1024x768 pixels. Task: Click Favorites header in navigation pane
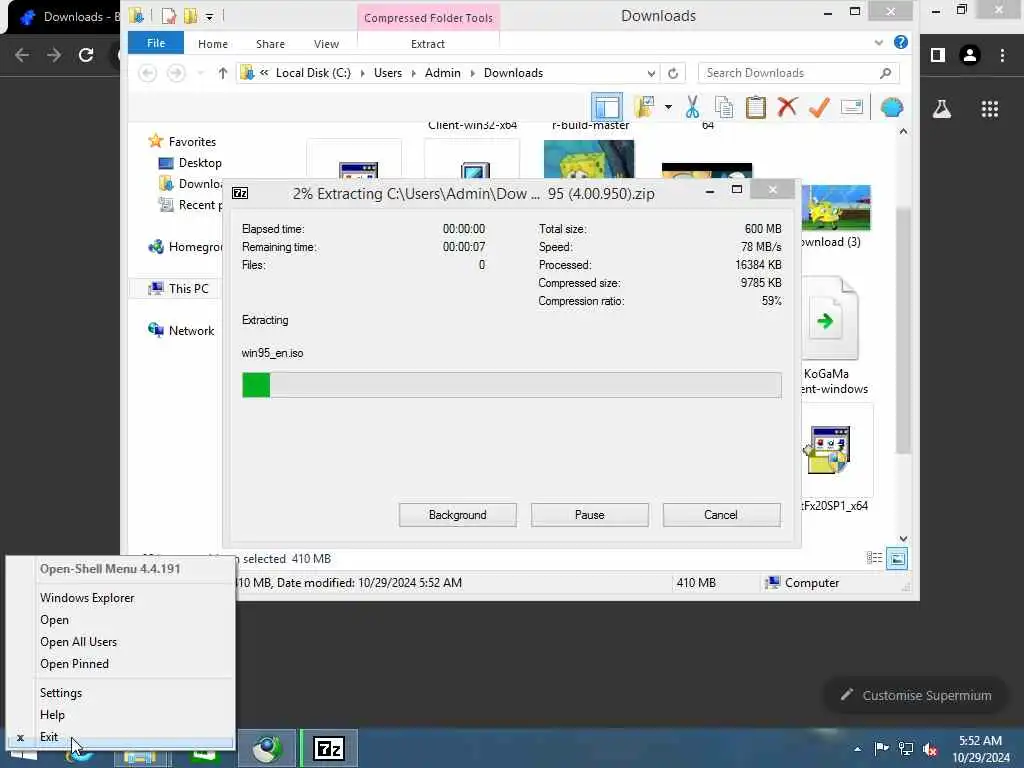[x=182, y=142]
